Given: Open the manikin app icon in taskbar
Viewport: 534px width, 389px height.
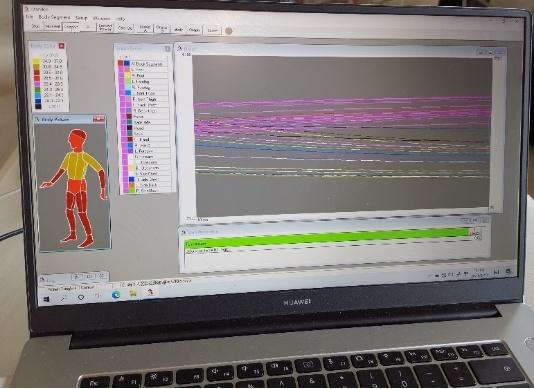Looking at the screenshot, I should coord(150,292).
